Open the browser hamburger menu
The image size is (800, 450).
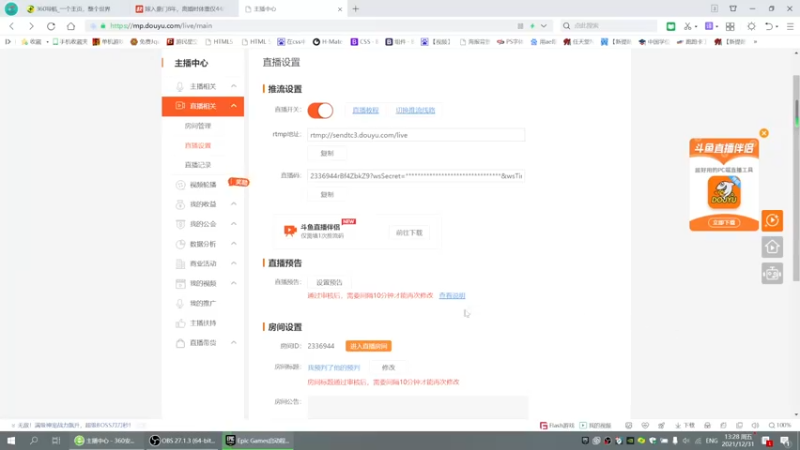point(790,26)
